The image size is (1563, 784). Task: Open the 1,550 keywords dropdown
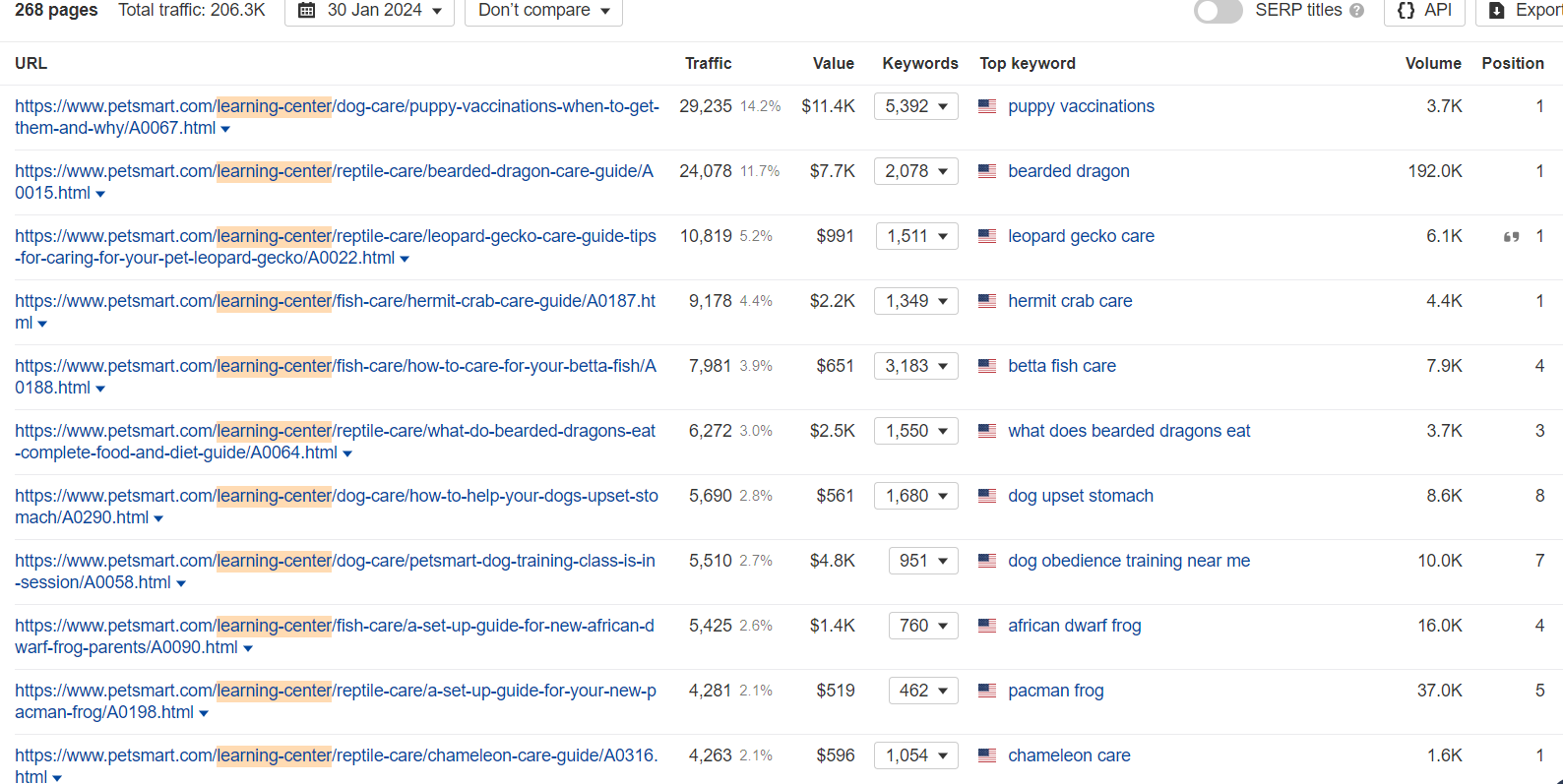point(916,431)
